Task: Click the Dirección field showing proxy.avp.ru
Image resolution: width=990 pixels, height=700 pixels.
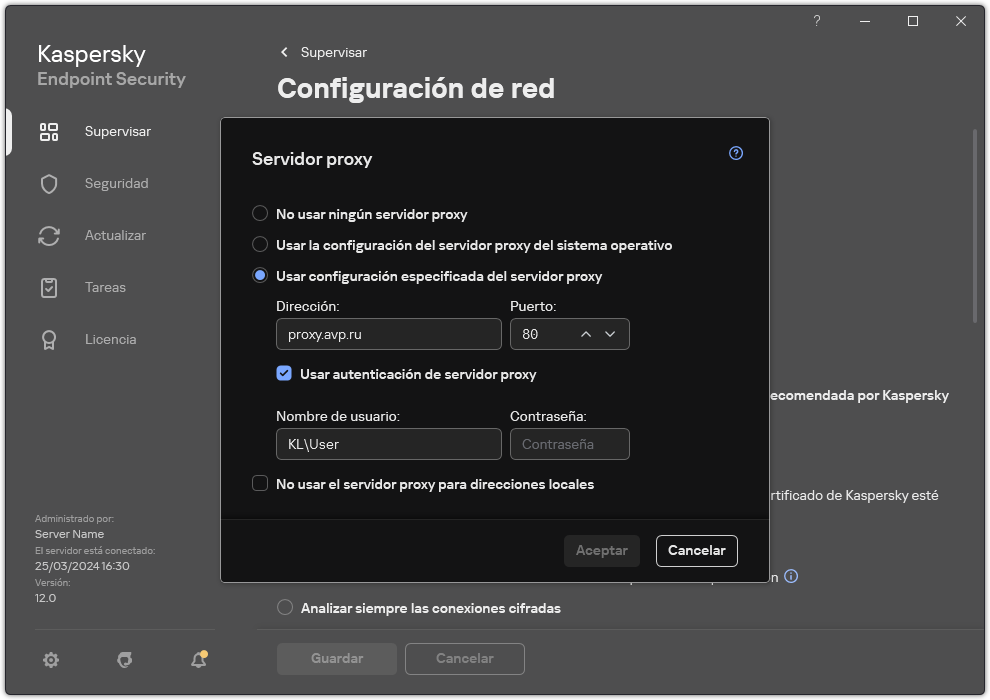Action: [388, 334]
